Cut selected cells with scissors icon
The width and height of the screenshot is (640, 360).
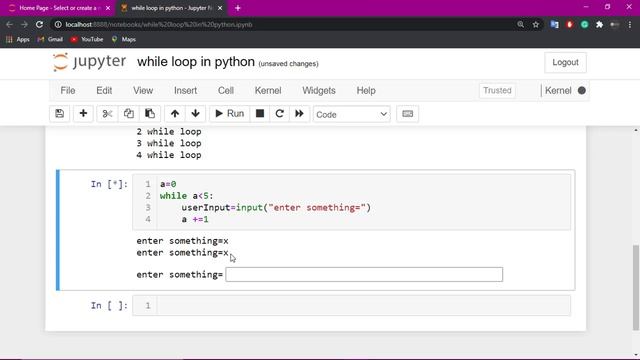pos(107,114)
